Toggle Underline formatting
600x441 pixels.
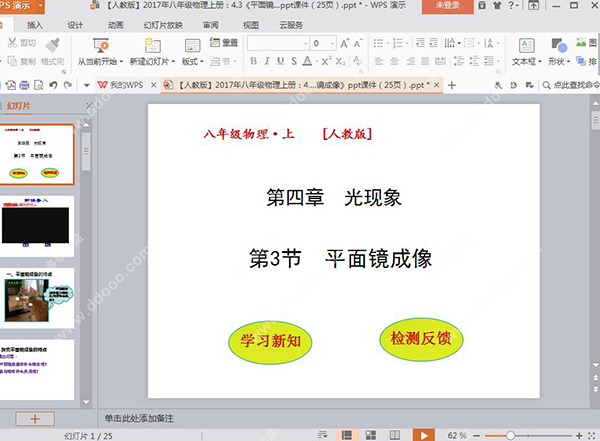tap(280, 61)
